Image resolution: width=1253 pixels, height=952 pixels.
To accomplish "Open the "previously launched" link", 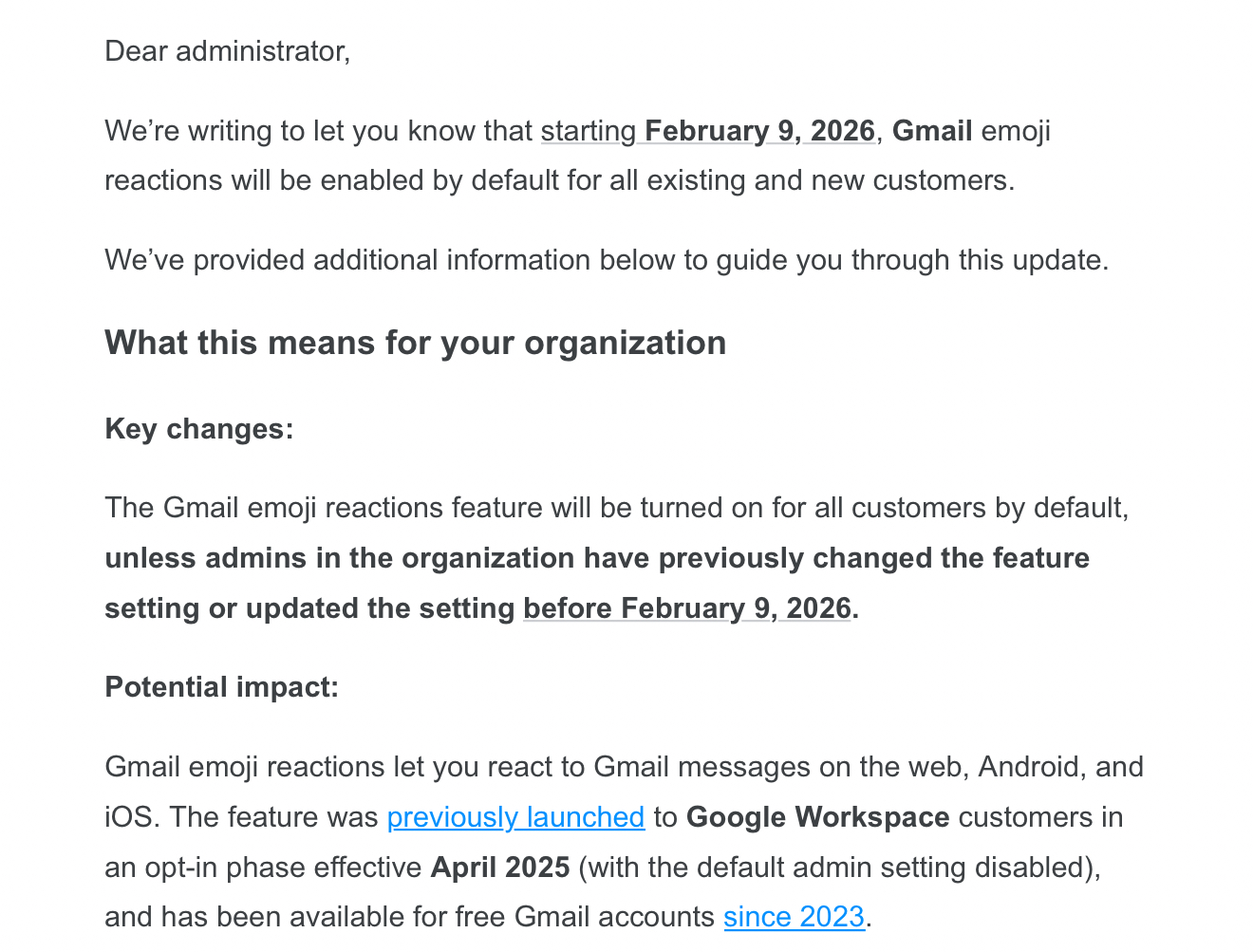I will coord(515,817).
